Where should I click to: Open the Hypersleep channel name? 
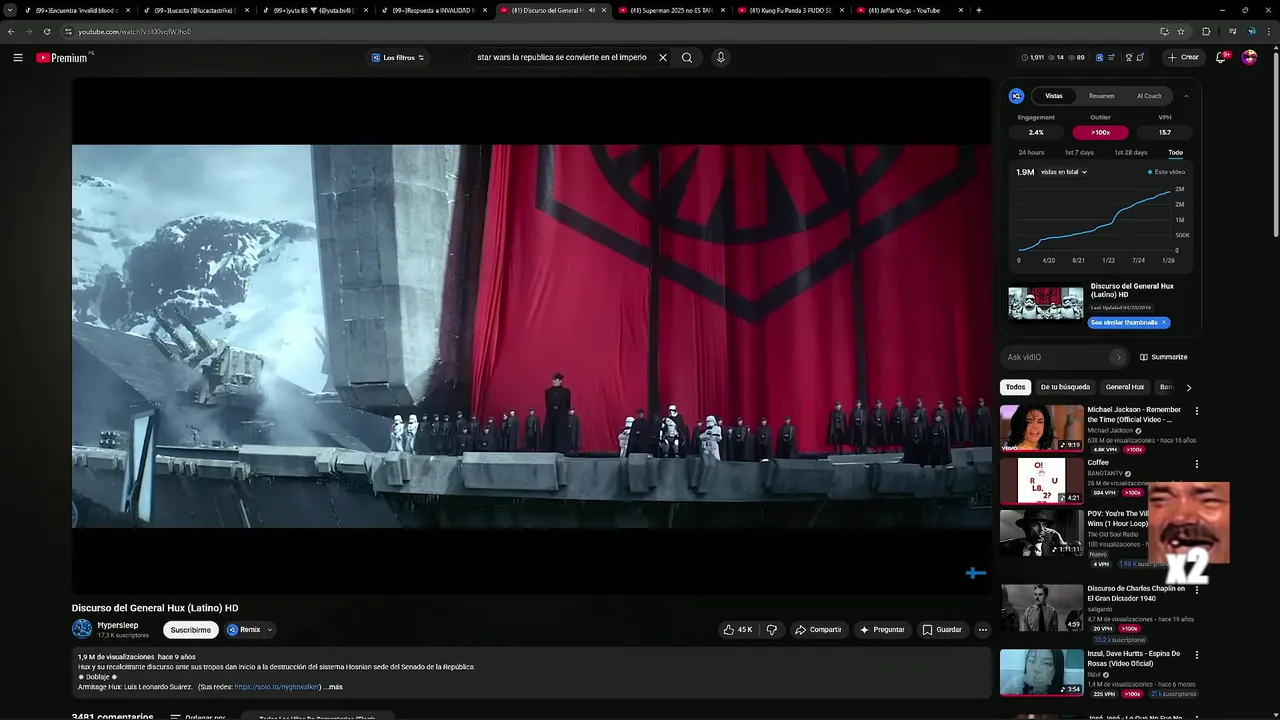(118, 625)
